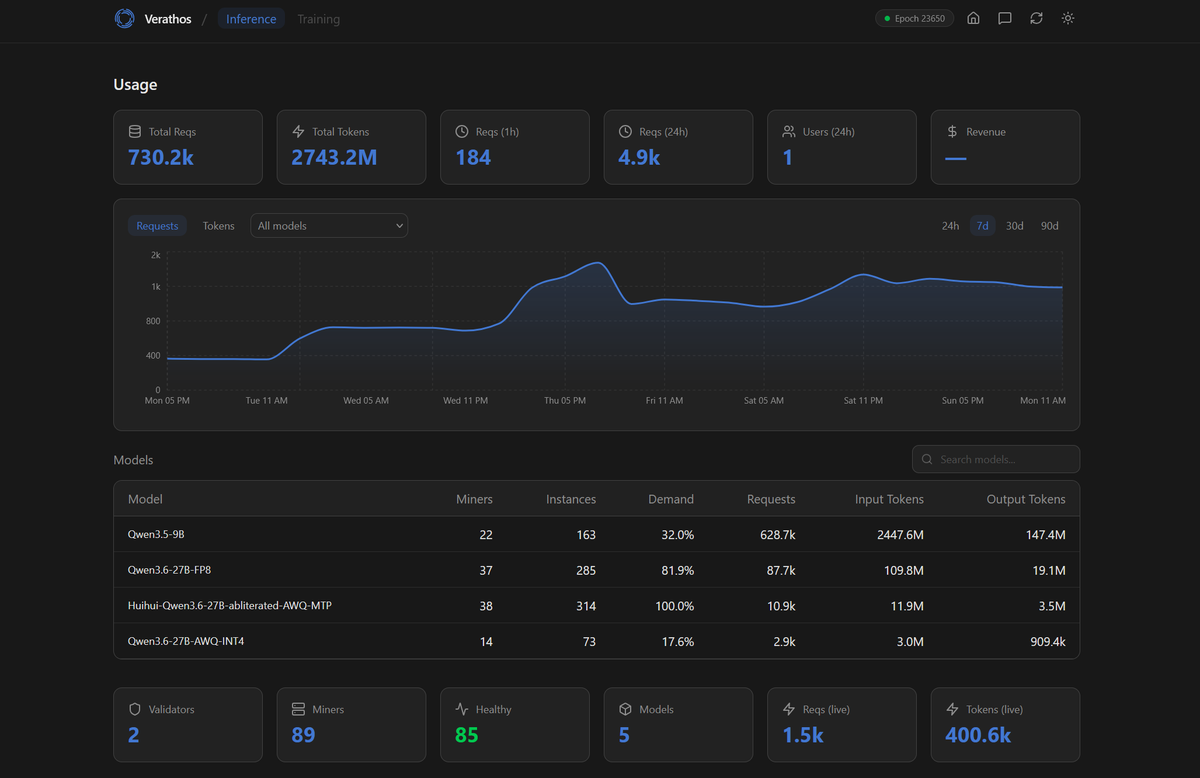Click the Reqs (live) lightning icon
1200x778 pixels.
[x=789, y=709]
